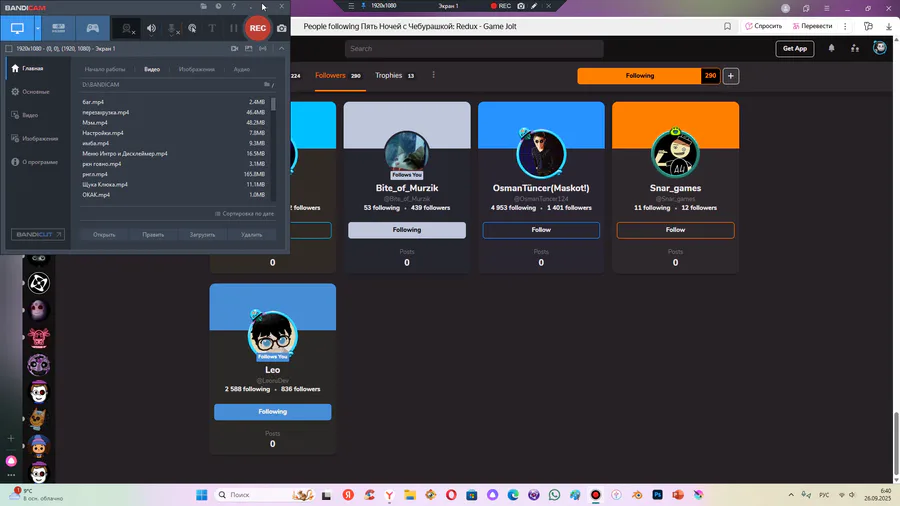Click the pencil draw icon in the recording overlay bar
Image resolution: width=900 pixels, height=506 pixels.
(x=534, y=6)
